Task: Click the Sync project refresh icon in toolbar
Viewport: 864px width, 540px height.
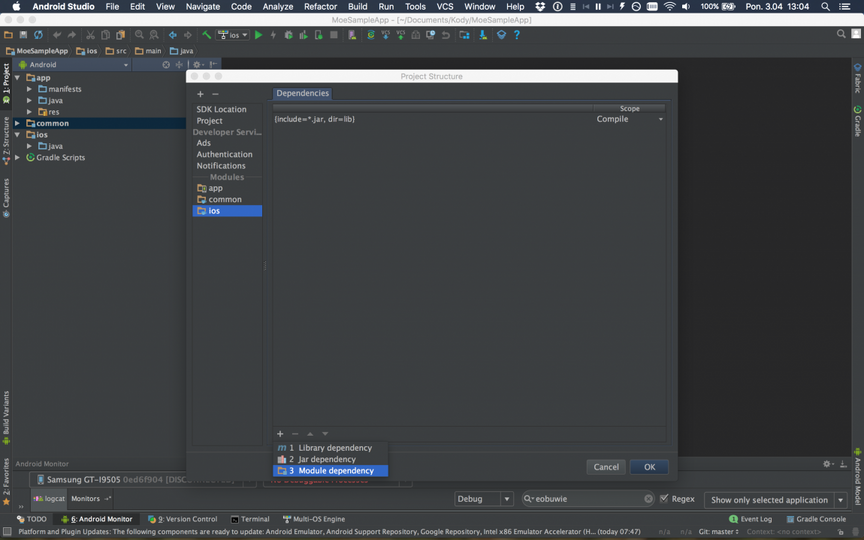Action: pos(38,35)
